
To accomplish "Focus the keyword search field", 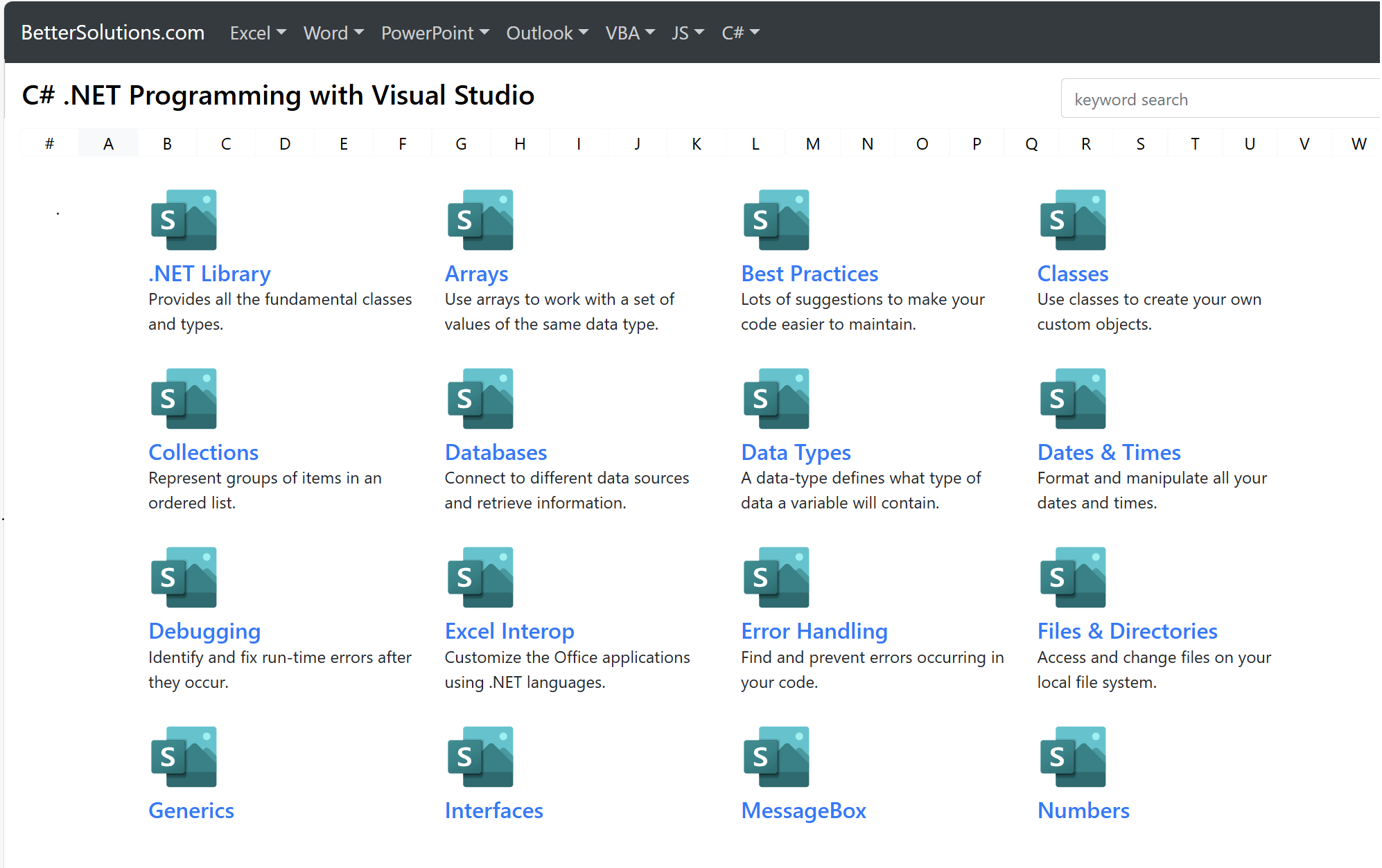I will 1221,99.
